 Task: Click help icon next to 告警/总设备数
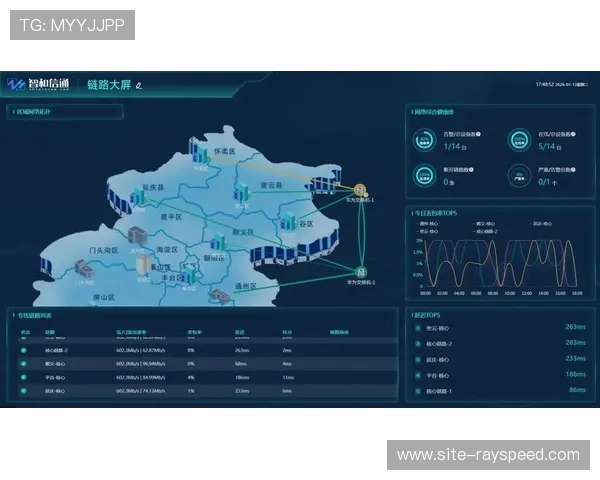pyautogui.click(x=478, y=134)
